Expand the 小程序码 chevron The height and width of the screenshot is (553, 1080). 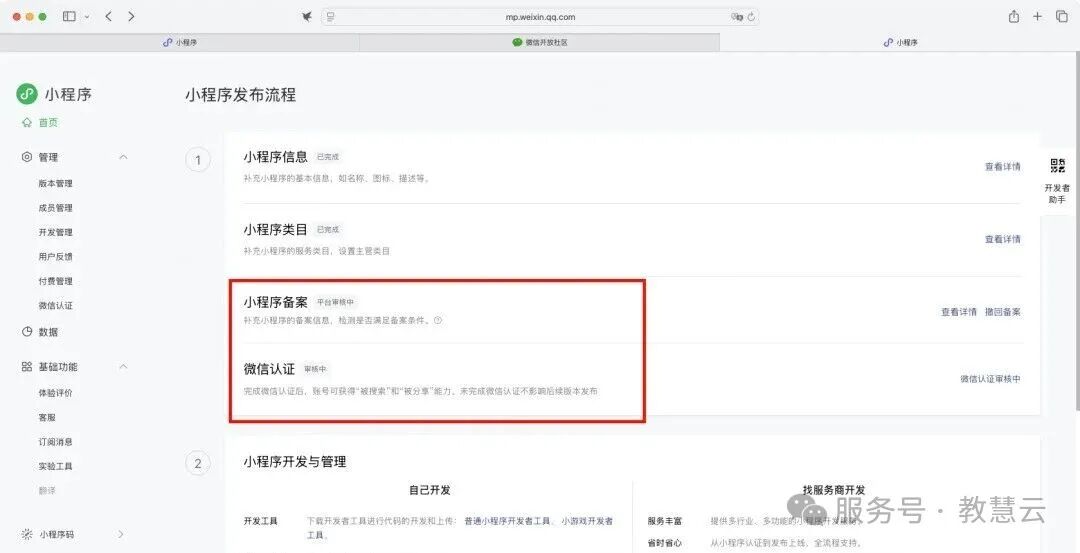pos(121,534)
